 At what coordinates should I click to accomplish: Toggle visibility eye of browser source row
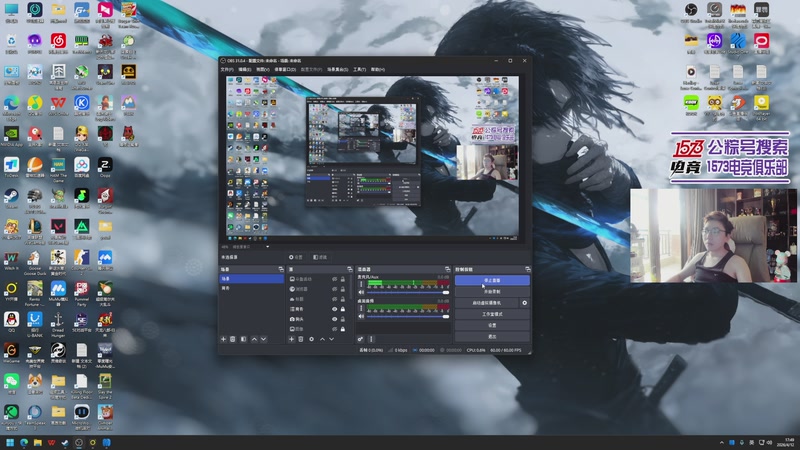[x=335, y=289]
